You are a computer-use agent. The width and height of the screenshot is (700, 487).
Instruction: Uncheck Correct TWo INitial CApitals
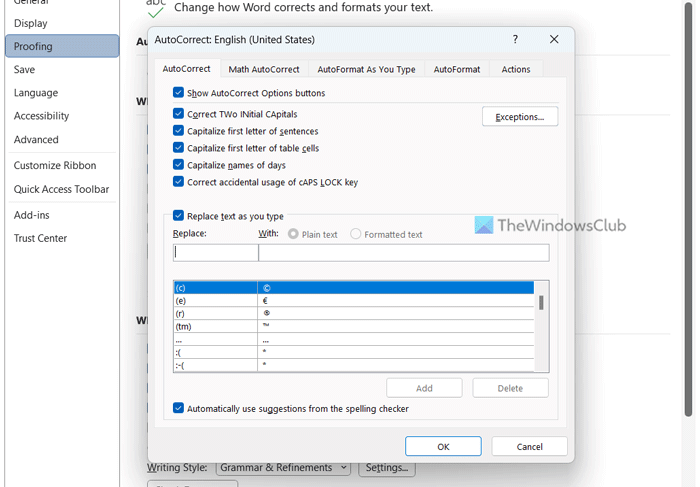pyautogui.click(x=178, y=113)
